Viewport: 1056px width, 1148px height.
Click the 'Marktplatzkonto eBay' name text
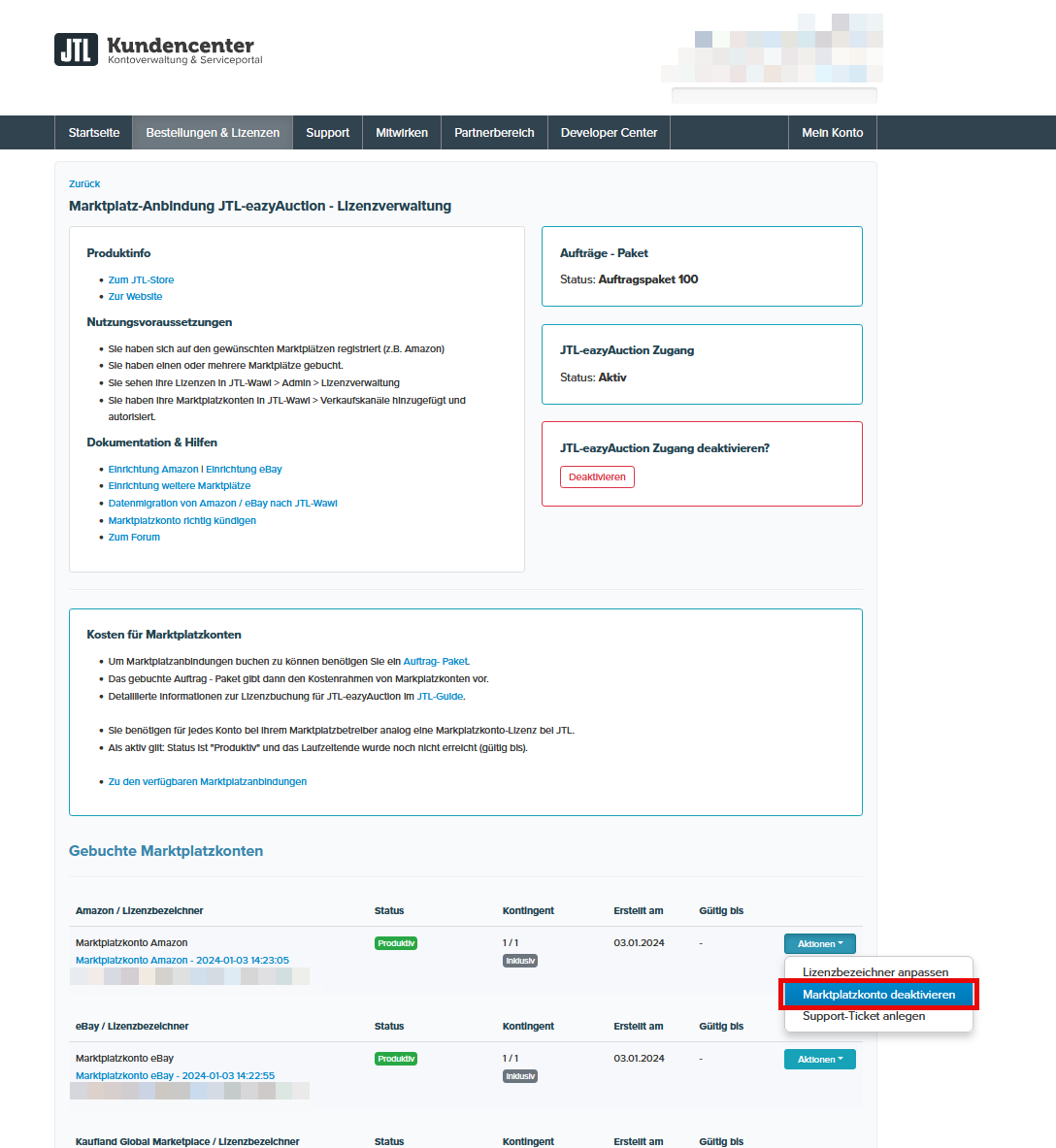tap(124, 1059)
